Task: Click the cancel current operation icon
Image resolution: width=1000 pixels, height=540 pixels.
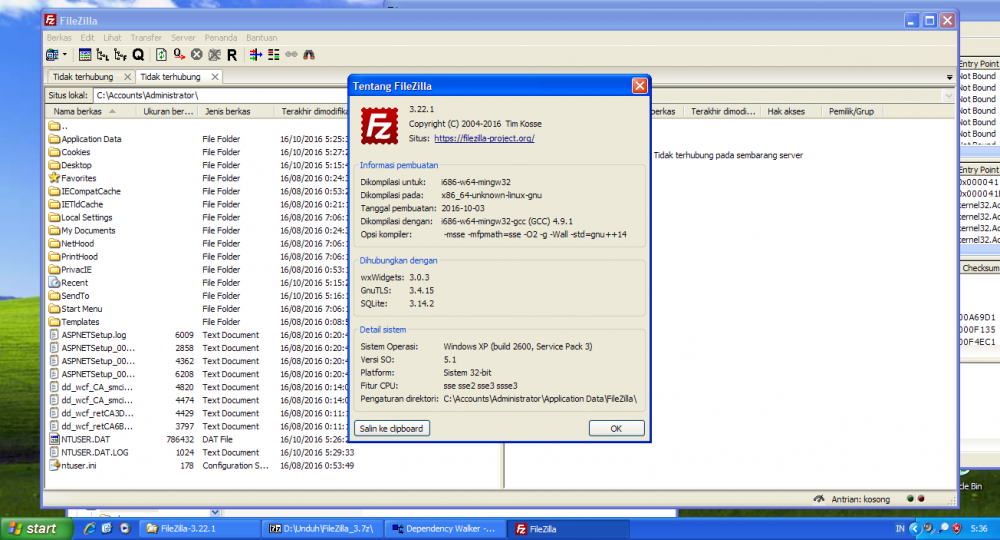Action: click(196, 55)
